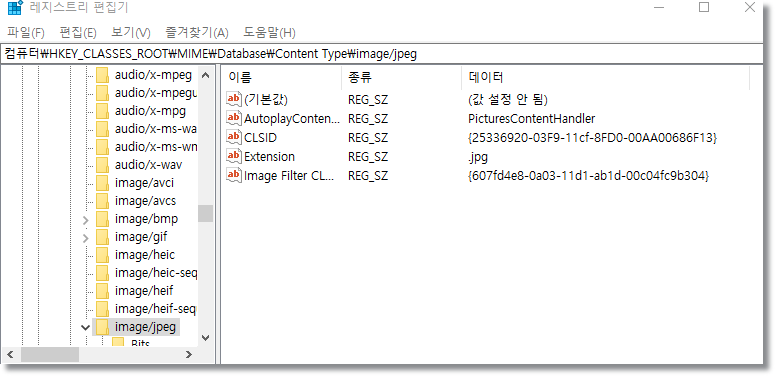Image resolution: width=775 pixels, height=376 pixels.
Task: Click the string icon of AutoplayContent value
Action: [233, 118]
